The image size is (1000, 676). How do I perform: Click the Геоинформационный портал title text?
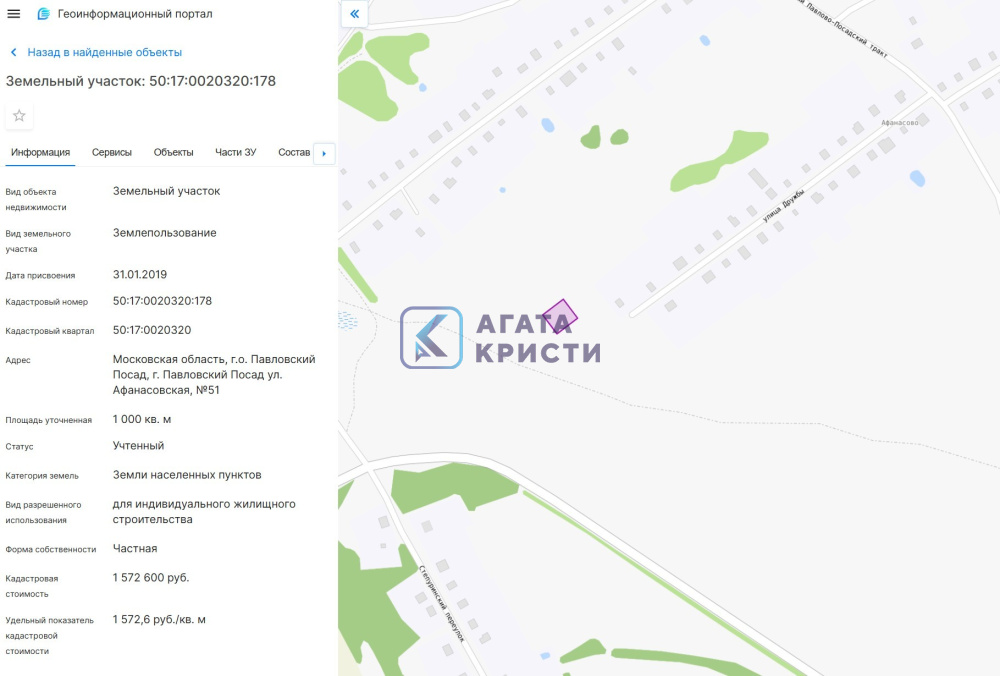point(135,14)
